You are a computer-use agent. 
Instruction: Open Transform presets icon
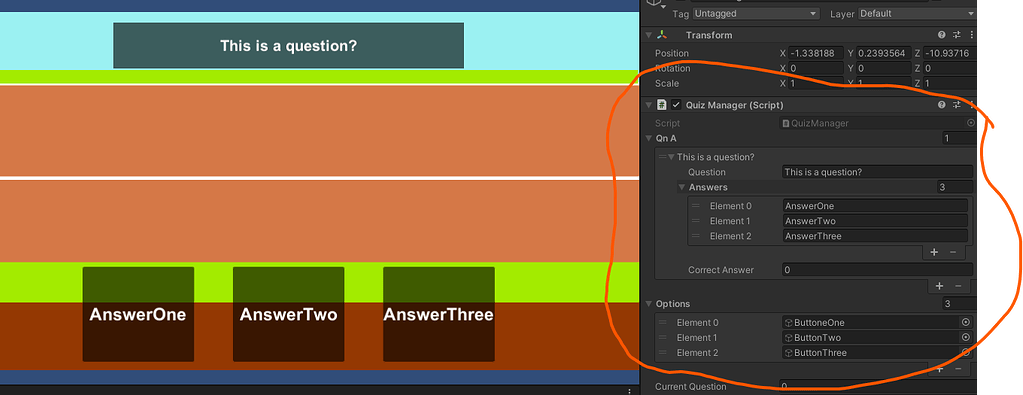pyautogui.click(x=957, y=35)
